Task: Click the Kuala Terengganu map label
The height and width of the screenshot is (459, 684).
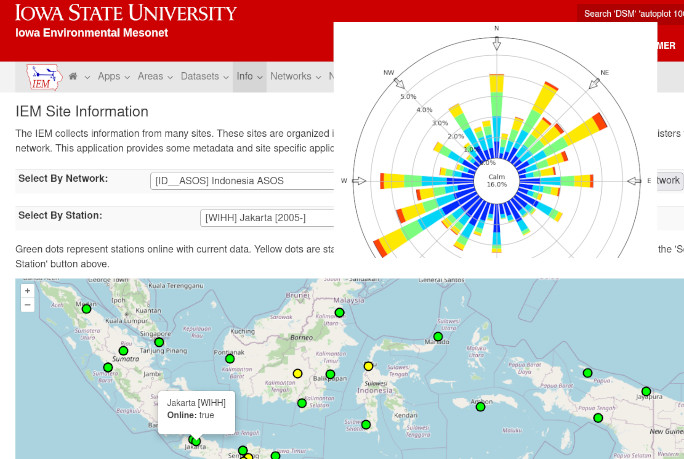Action: click(x=176, y=286)
